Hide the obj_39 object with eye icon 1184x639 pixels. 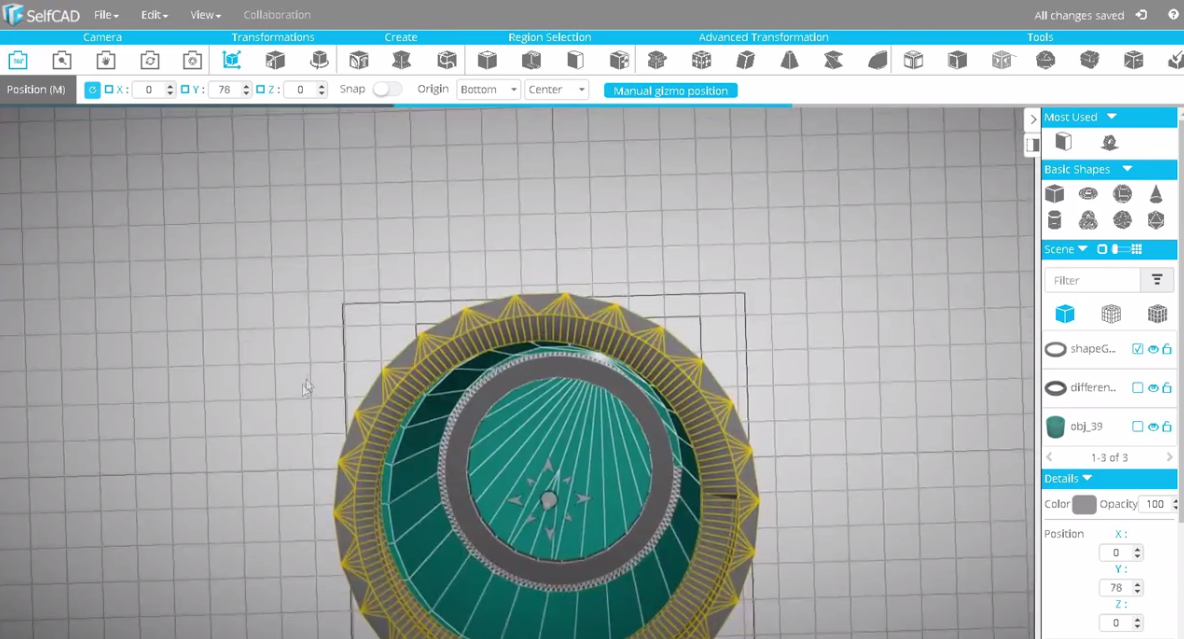click(1153, 427)
